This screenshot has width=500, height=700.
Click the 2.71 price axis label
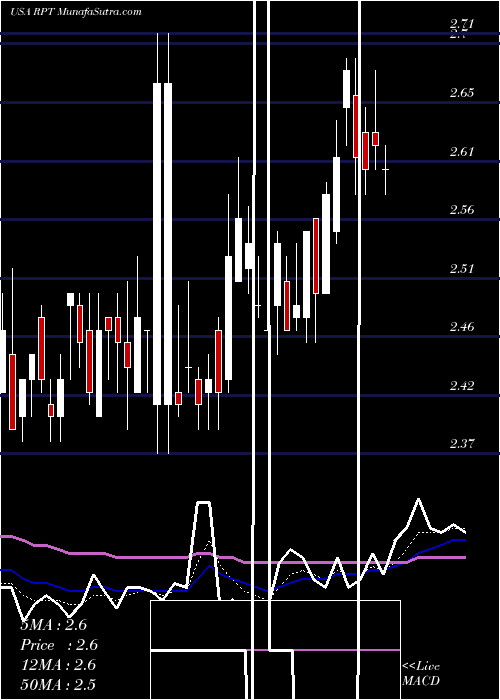coord(462,24)
